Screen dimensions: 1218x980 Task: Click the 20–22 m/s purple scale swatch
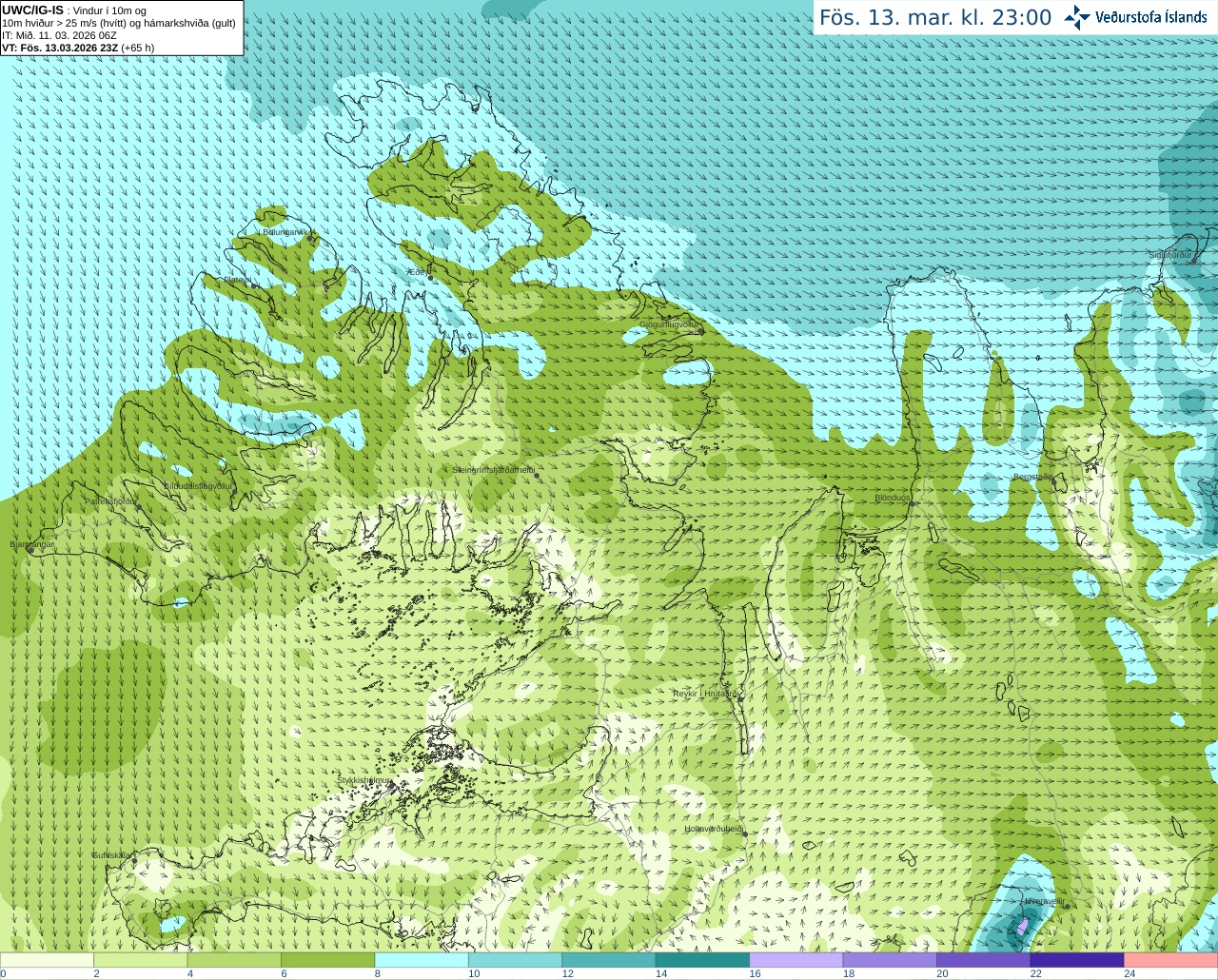tap(984, 960)
